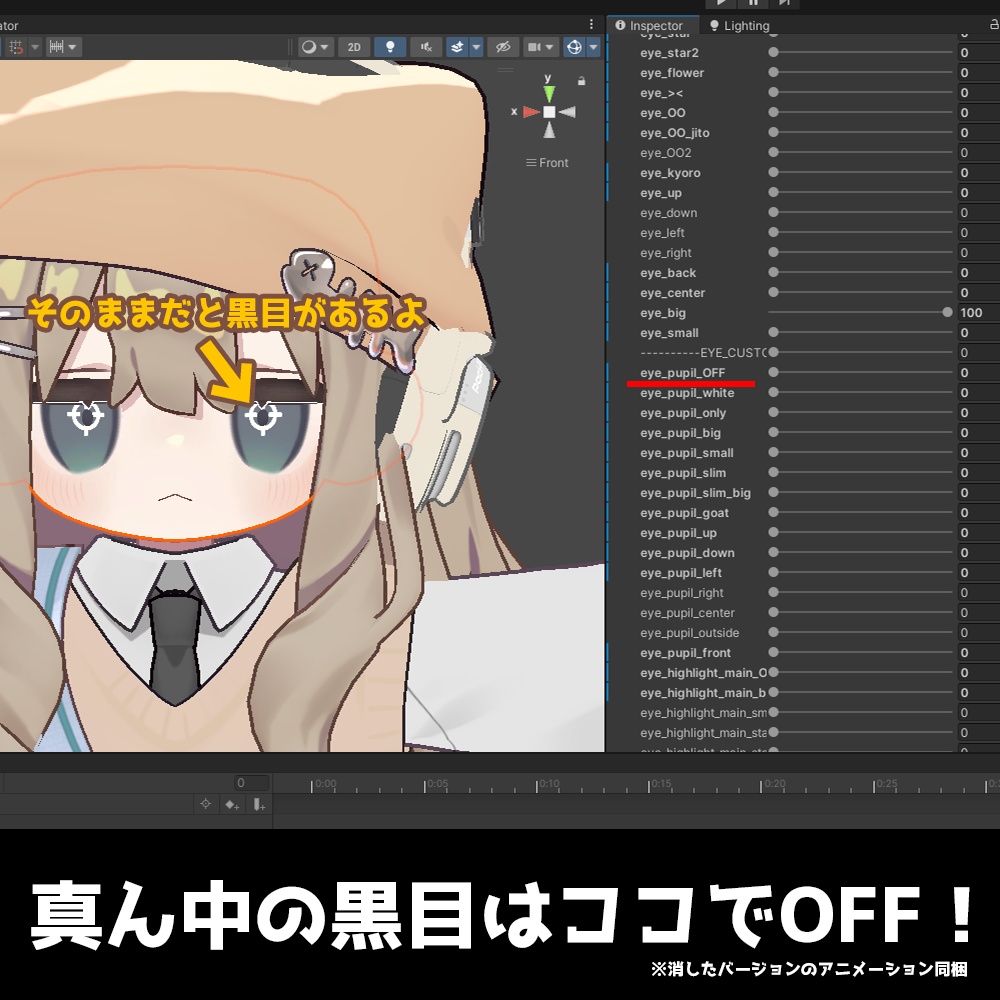Open the camera dropdown arrow
The height and width of the screenshot is (1000, 1000).
548,47
